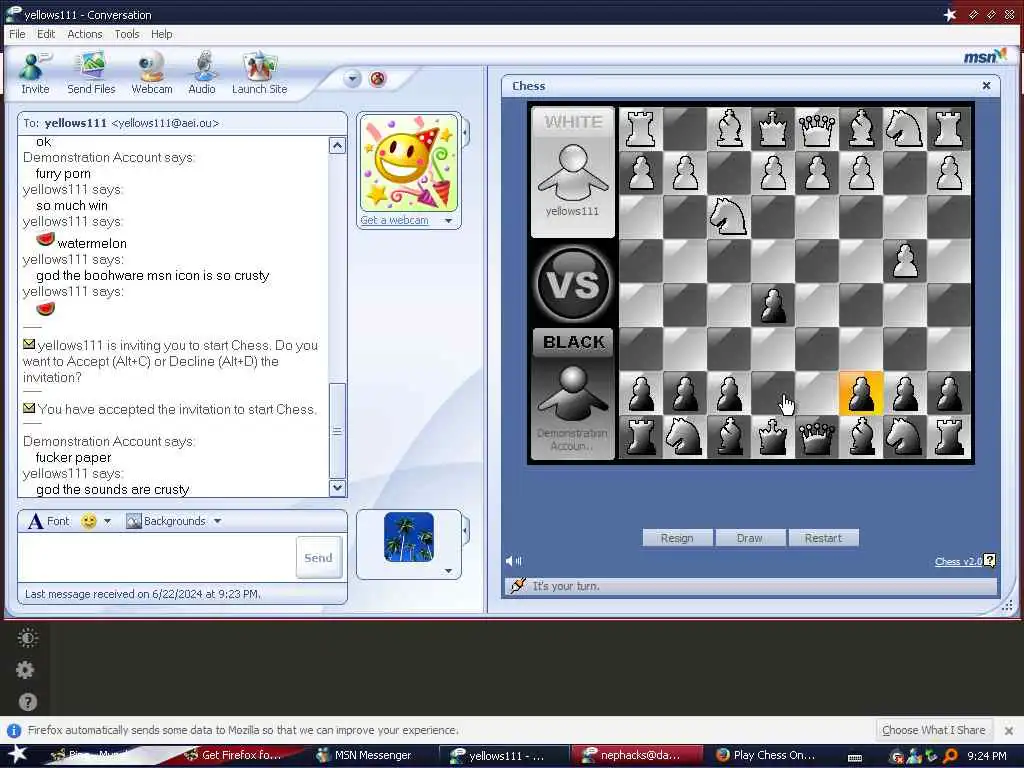Click yellows111's party smiley display picture

pyautogui.click(x=409, y=163)
